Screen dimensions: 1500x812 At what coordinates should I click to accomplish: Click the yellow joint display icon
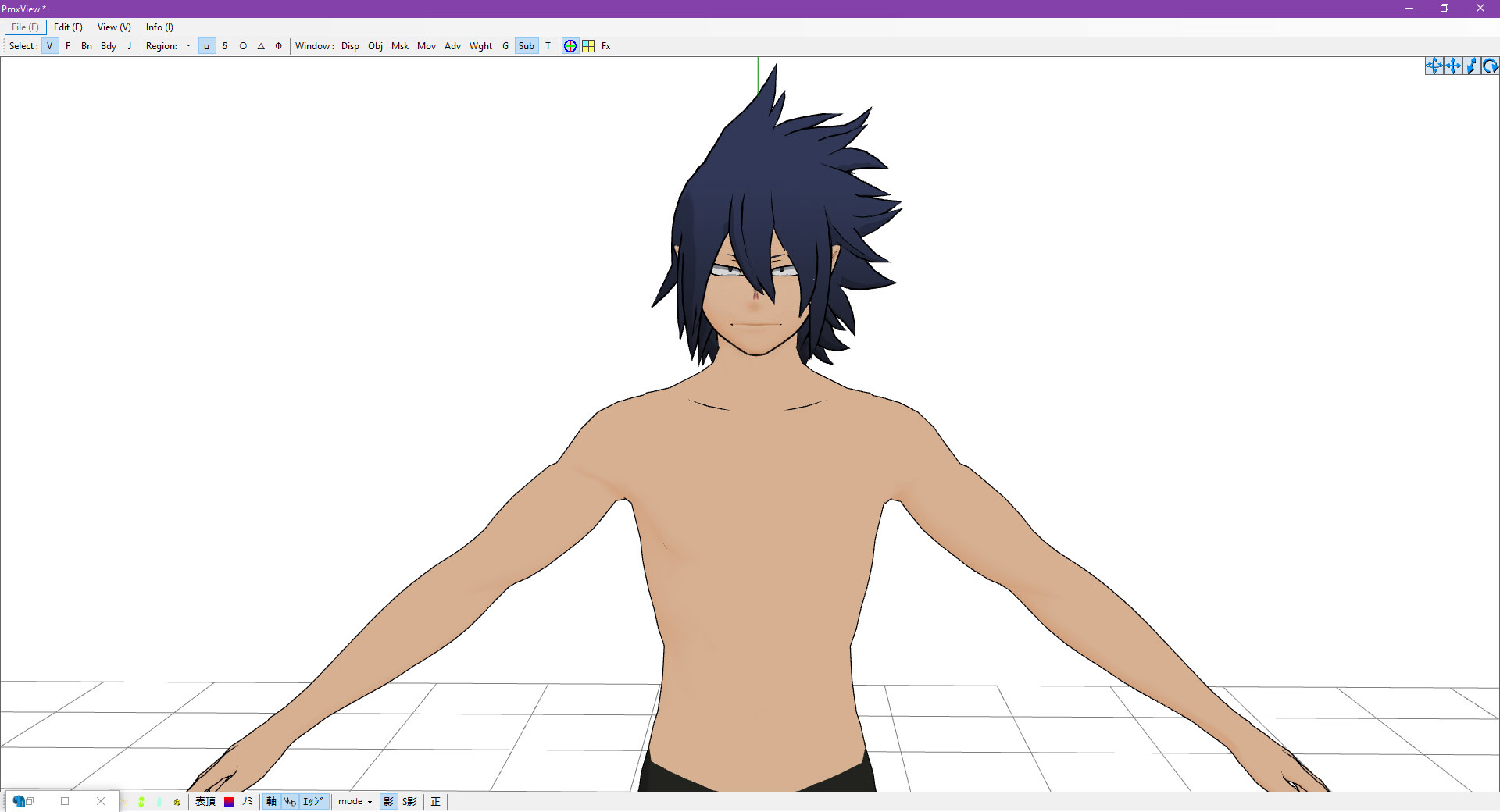(x=177, y=802)
